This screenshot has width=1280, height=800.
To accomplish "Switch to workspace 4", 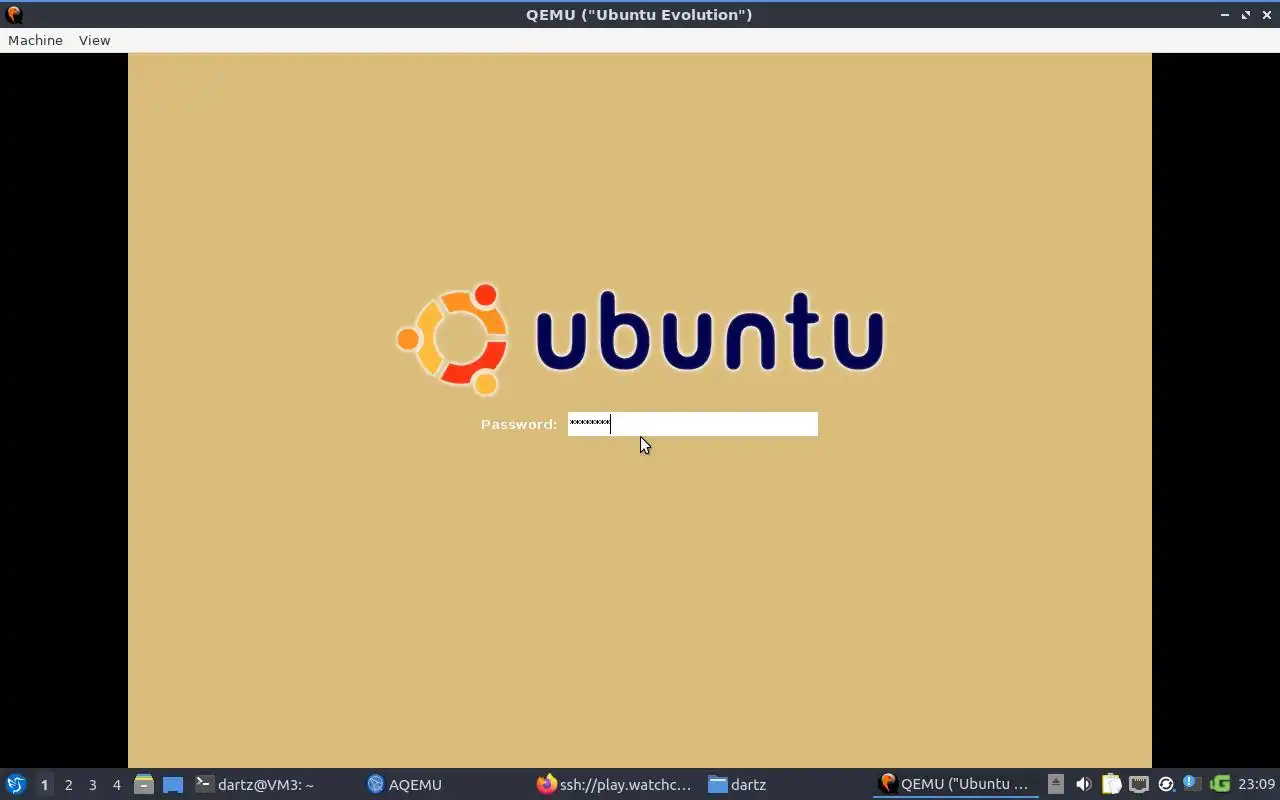I will (116, 785).
